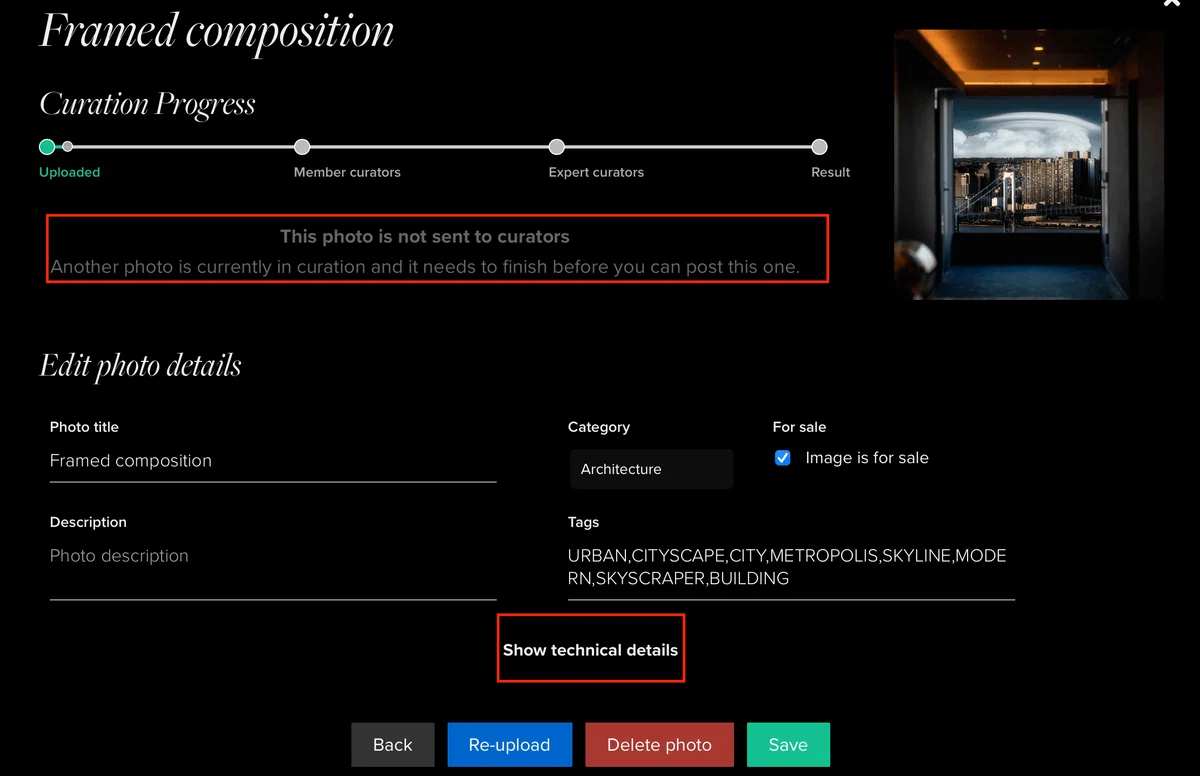Expand Show technical details
Image resolution: width=1200 pixels, height=776 pixels.
coord(590,650)
